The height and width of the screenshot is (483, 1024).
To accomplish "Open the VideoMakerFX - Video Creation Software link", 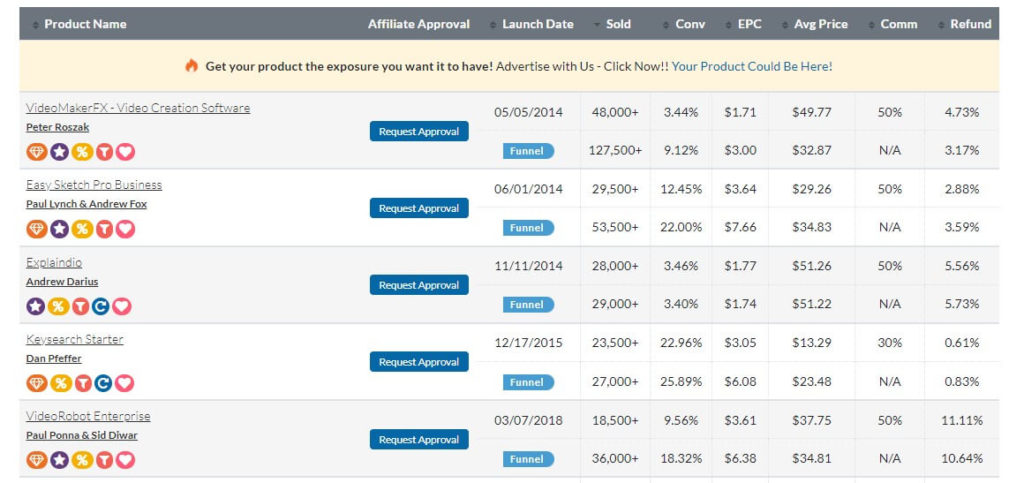I will [x=138, y=108].
